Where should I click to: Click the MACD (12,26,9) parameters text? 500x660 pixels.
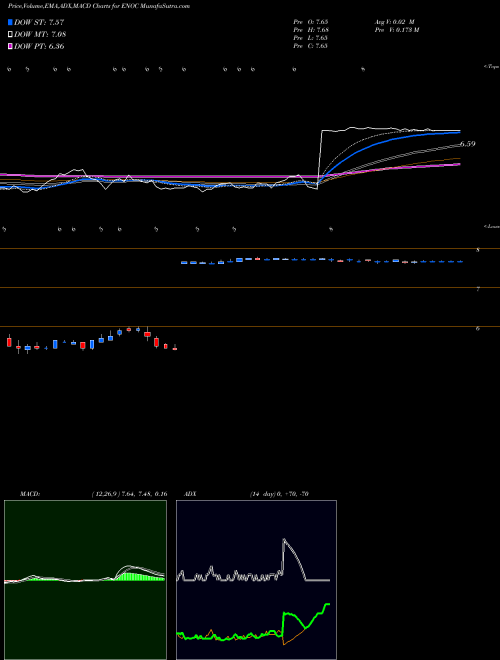click(130, 494)
